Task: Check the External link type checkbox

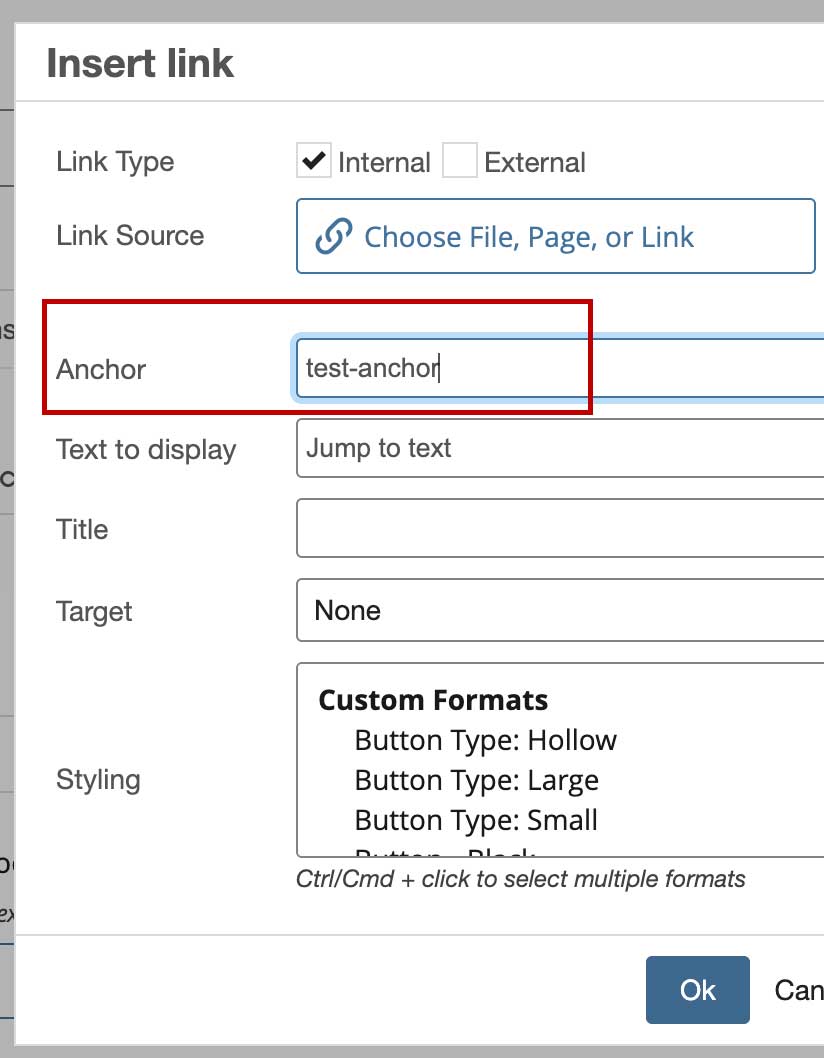Action: click(x=460, y=161)
